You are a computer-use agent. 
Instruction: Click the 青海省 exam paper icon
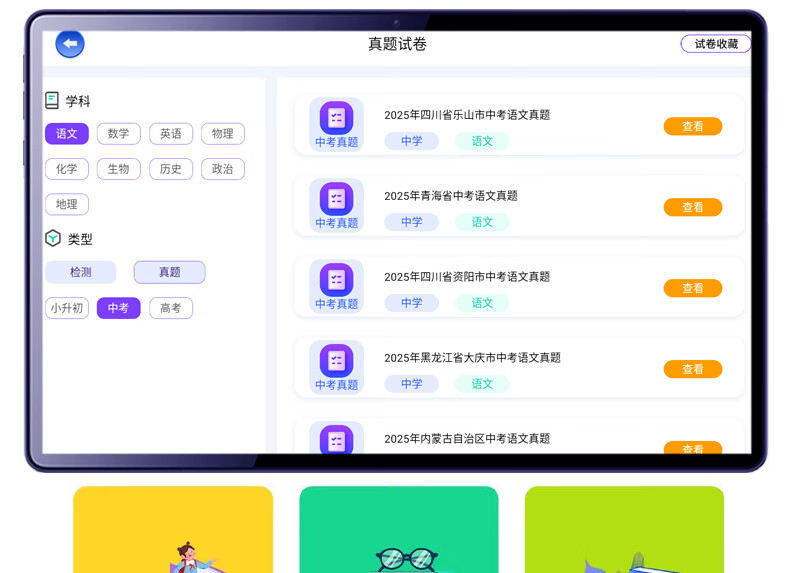point(336,199)
